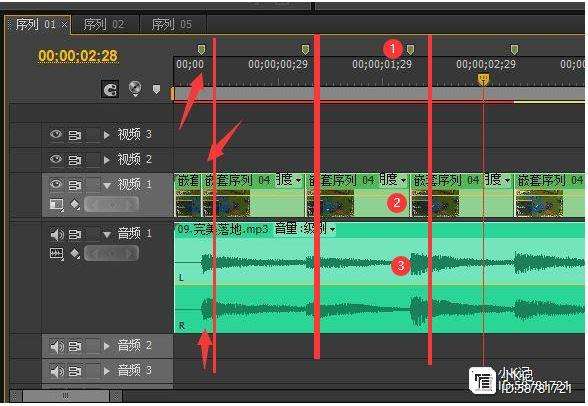This screenshot has width=588, height=406.
Task: Mute 音频 2 track with the speaker icon
Action: pos(57,346)
